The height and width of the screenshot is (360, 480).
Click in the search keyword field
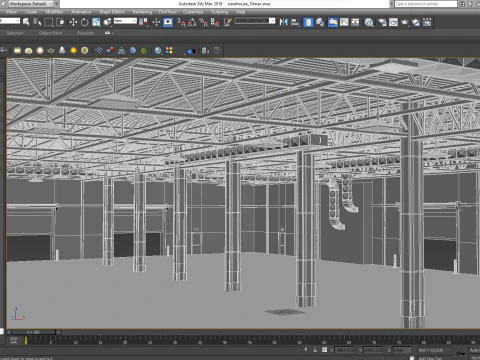(426, 4)
